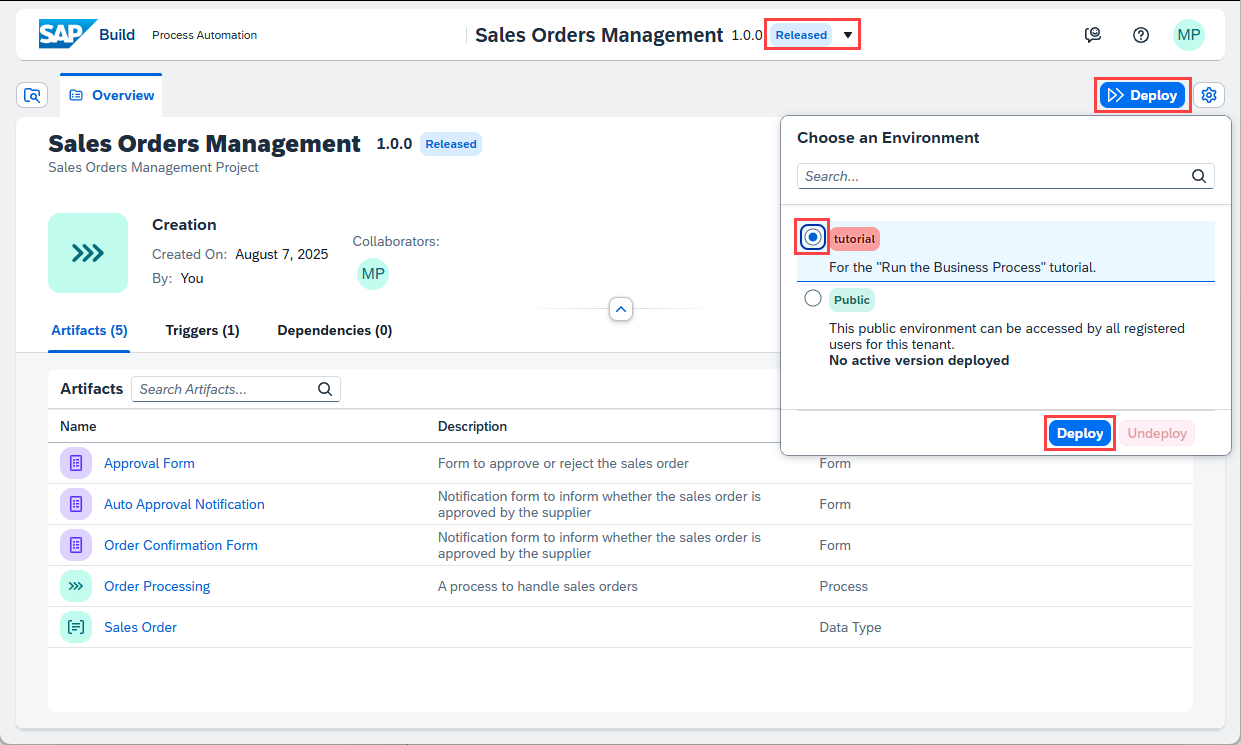Image resolution: width=1241 pixels, height=745 pixels.
Task: Click the Order Confirmation Form icon
Action: click(x=76, y=545)
